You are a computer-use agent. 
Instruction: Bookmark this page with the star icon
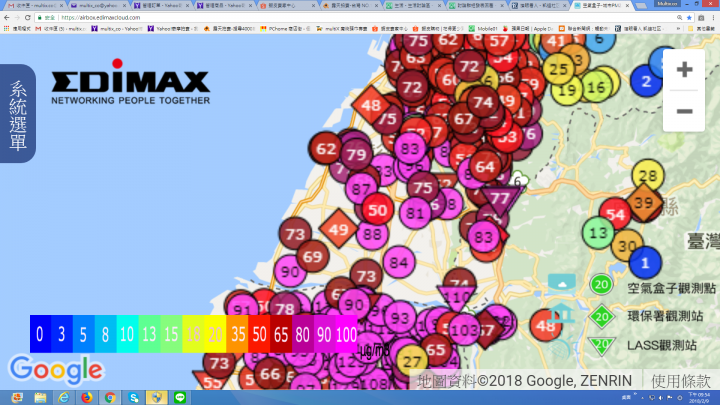(689, 17)
